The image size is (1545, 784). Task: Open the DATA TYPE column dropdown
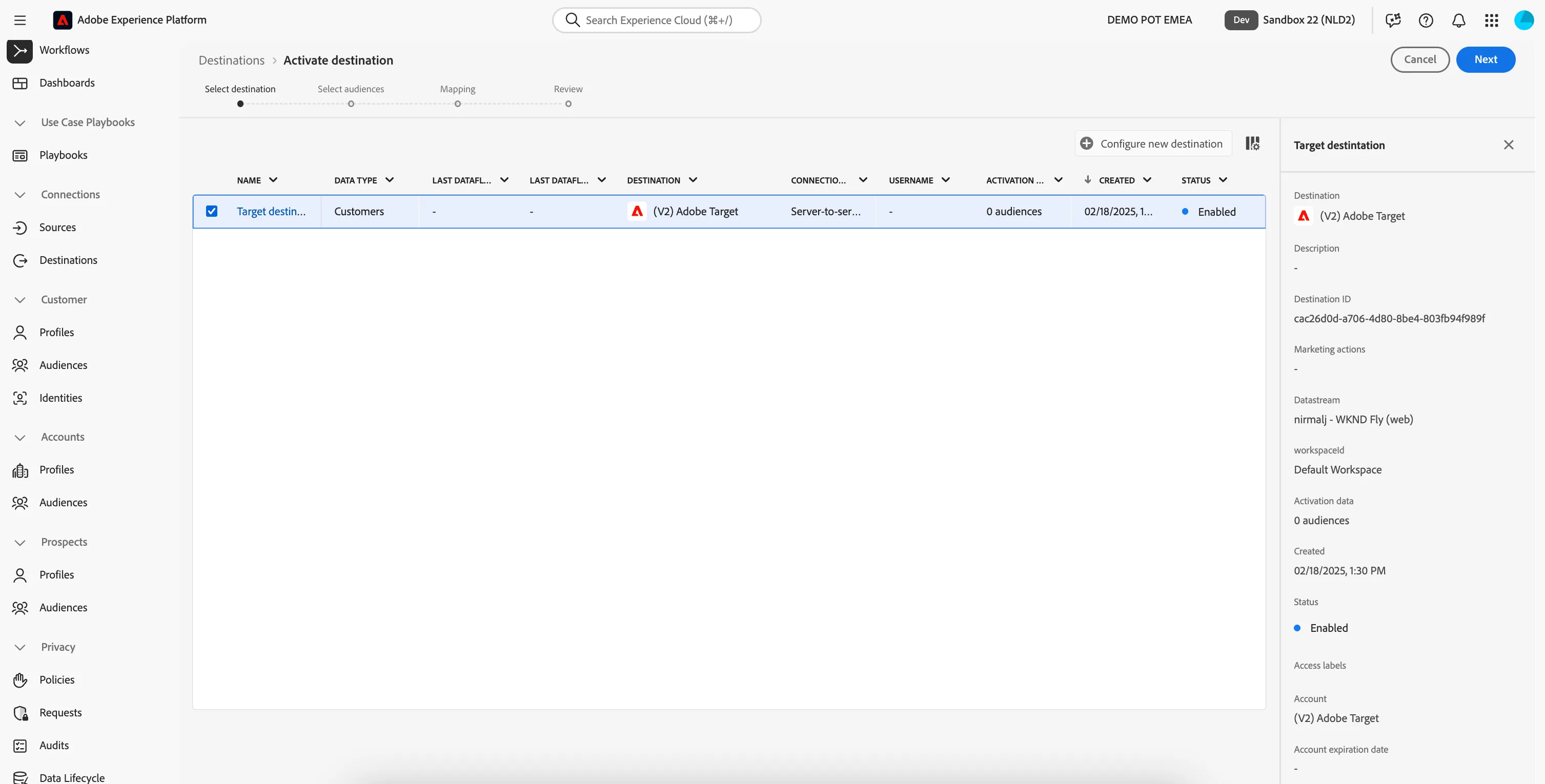click(390, 180)
